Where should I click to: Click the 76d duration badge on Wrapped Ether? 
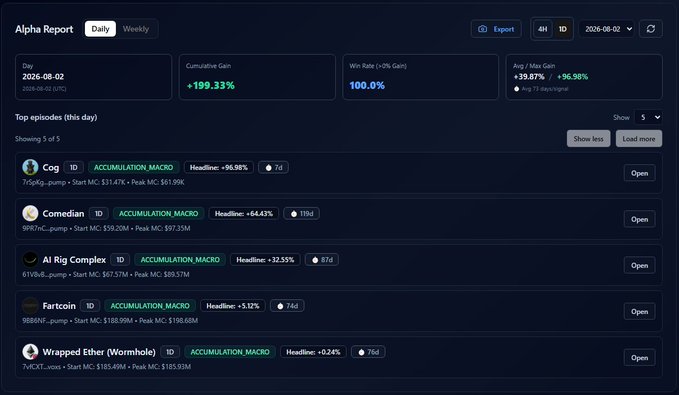click(368, 352)
